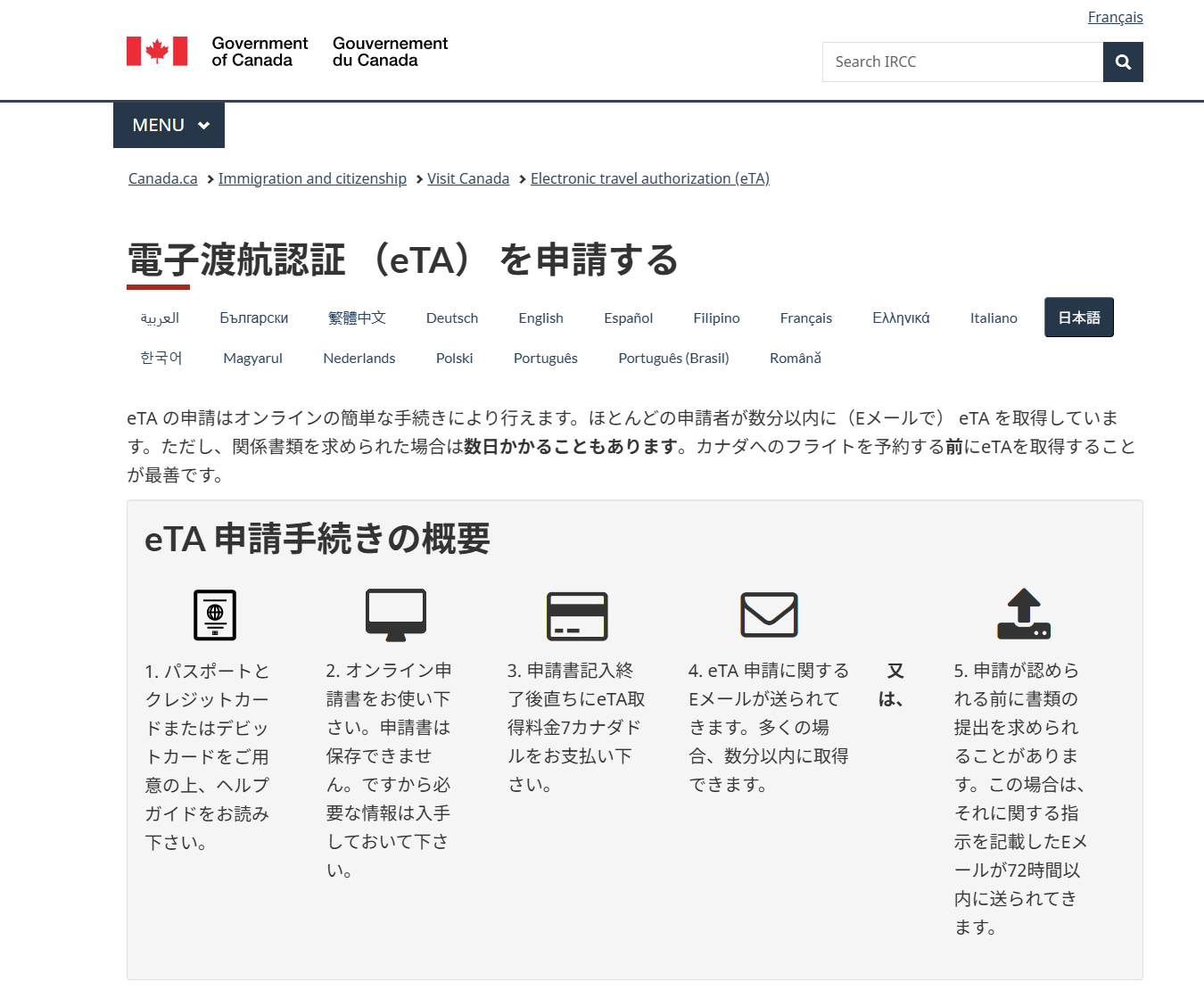Click the Canada flag logo
The image size is (1204, 990).
pyautogui.click(x=157, y=52)
